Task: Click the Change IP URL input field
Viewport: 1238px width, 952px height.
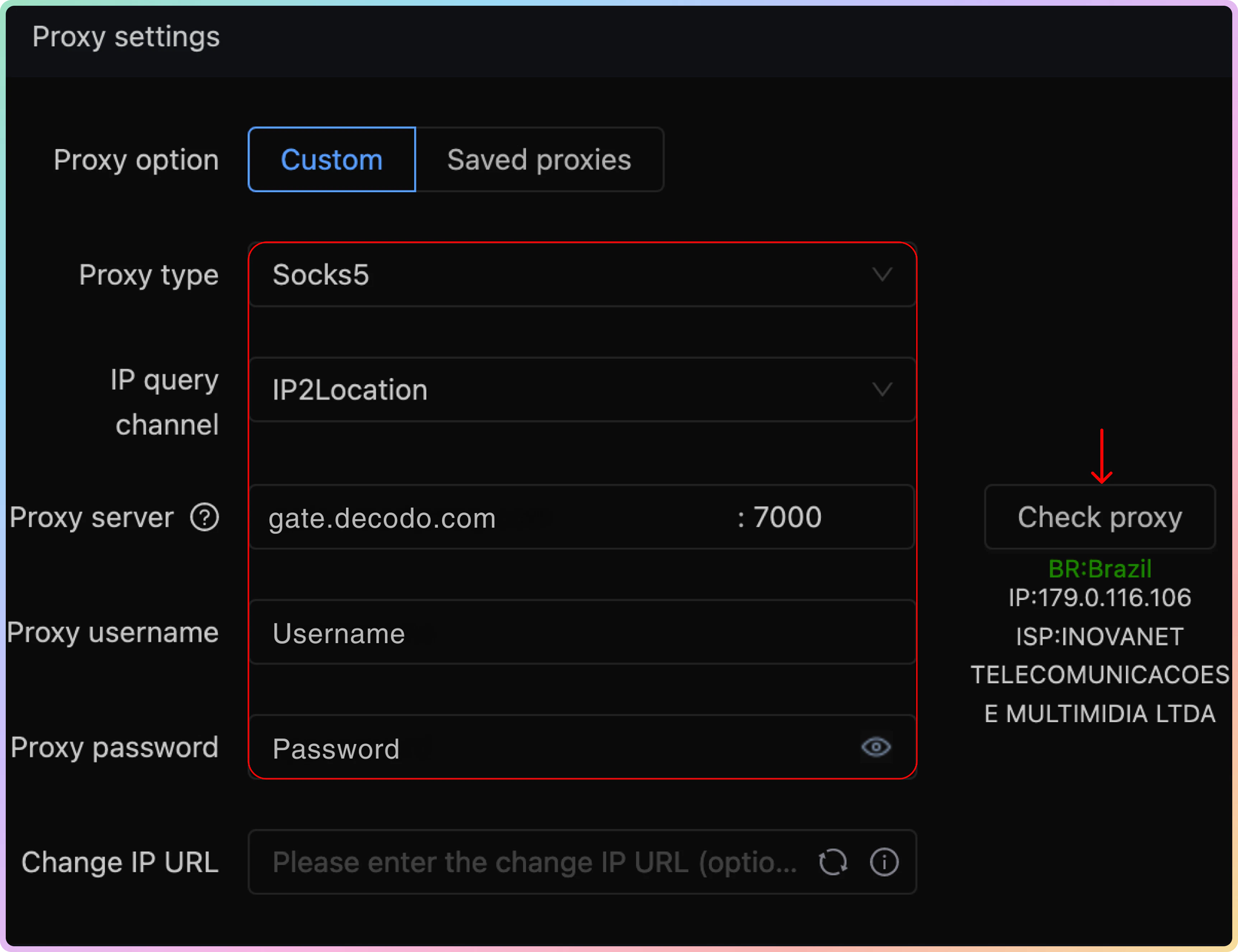Action: pyautogui.click(x=533, y=862)
